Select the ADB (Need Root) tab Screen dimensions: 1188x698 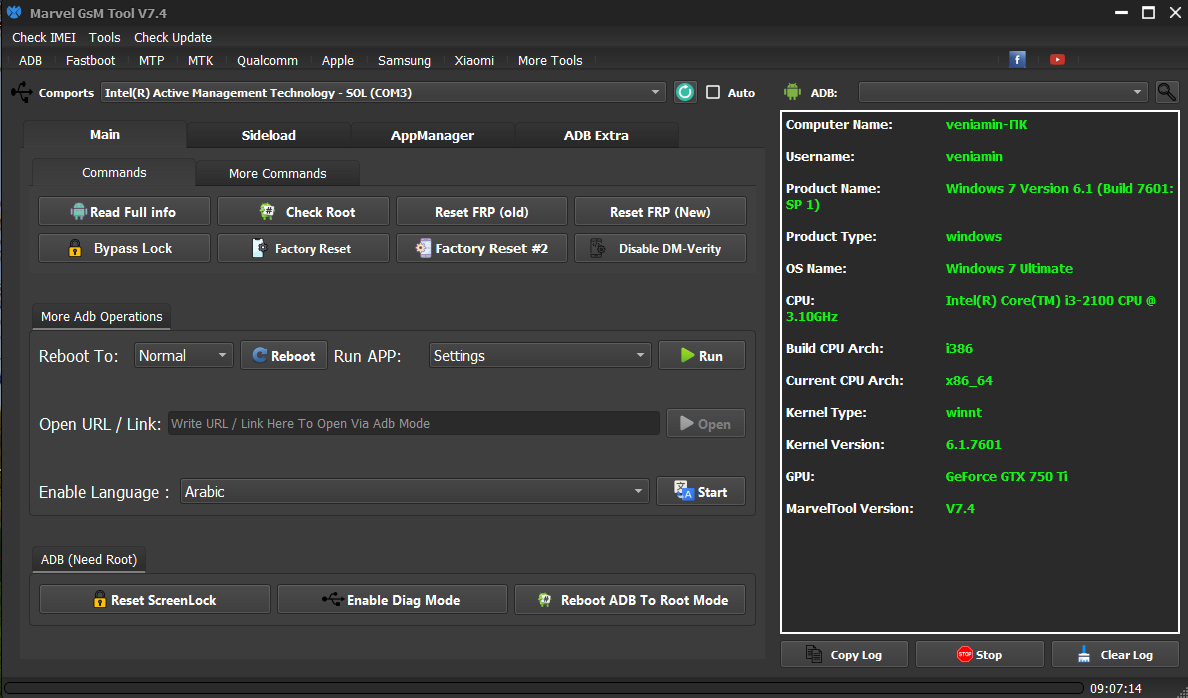[x=89, y=559]
